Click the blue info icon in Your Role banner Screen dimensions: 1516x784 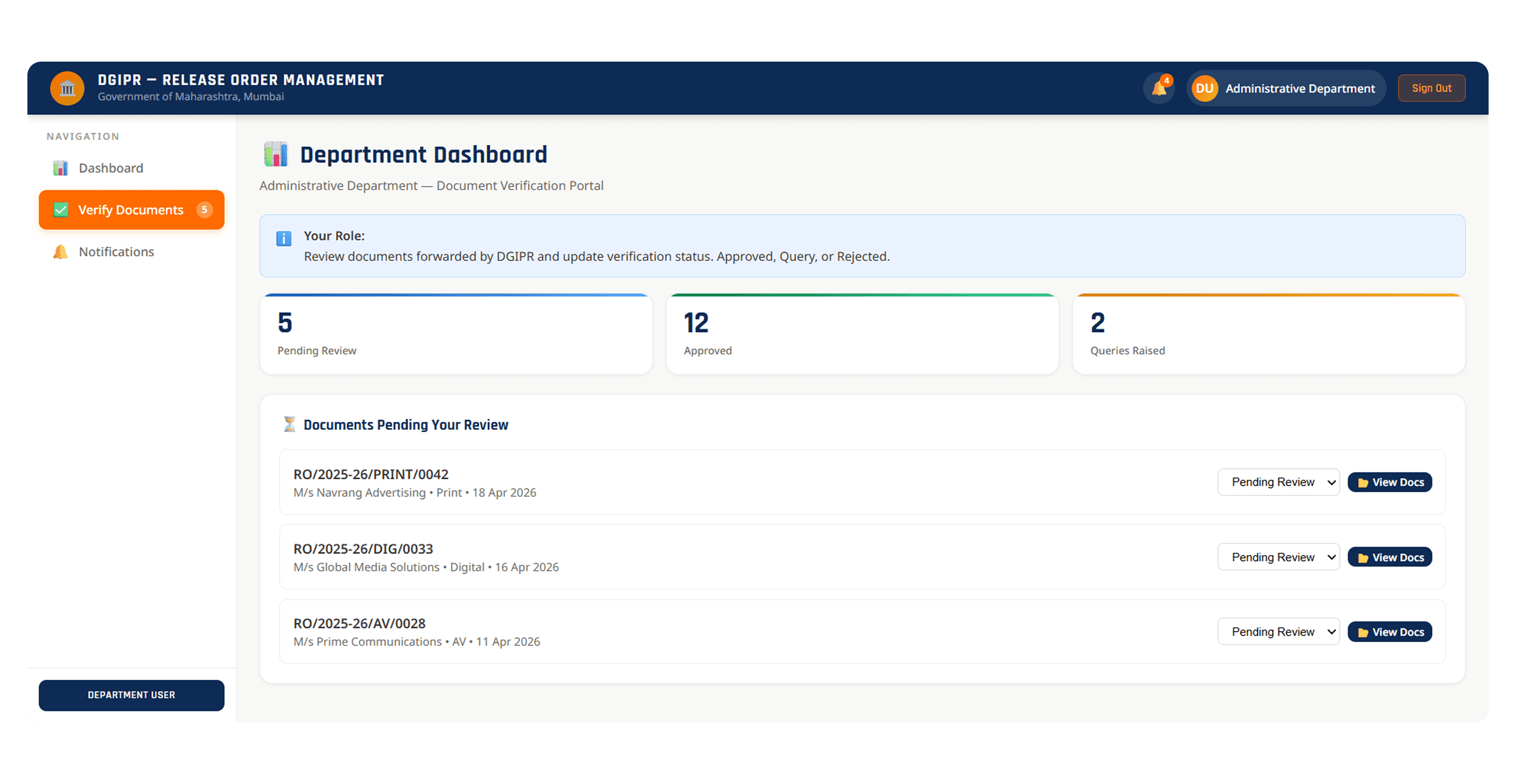tap(284, 238)
